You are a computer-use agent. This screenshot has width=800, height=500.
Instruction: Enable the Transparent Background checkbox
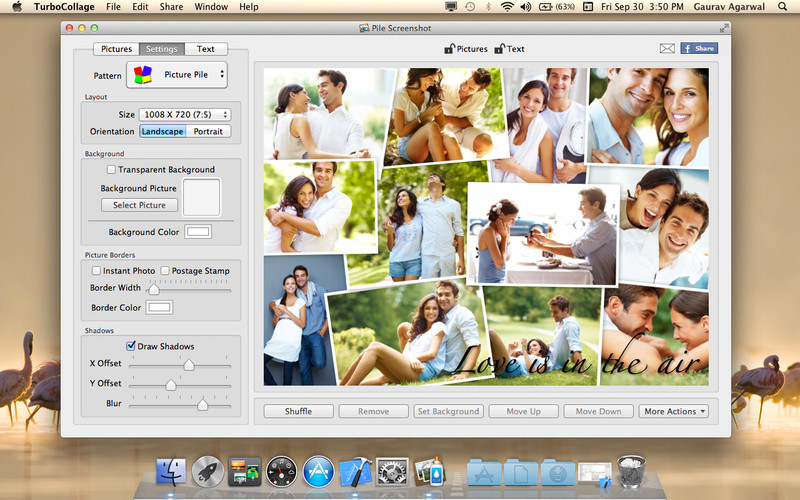112,170
